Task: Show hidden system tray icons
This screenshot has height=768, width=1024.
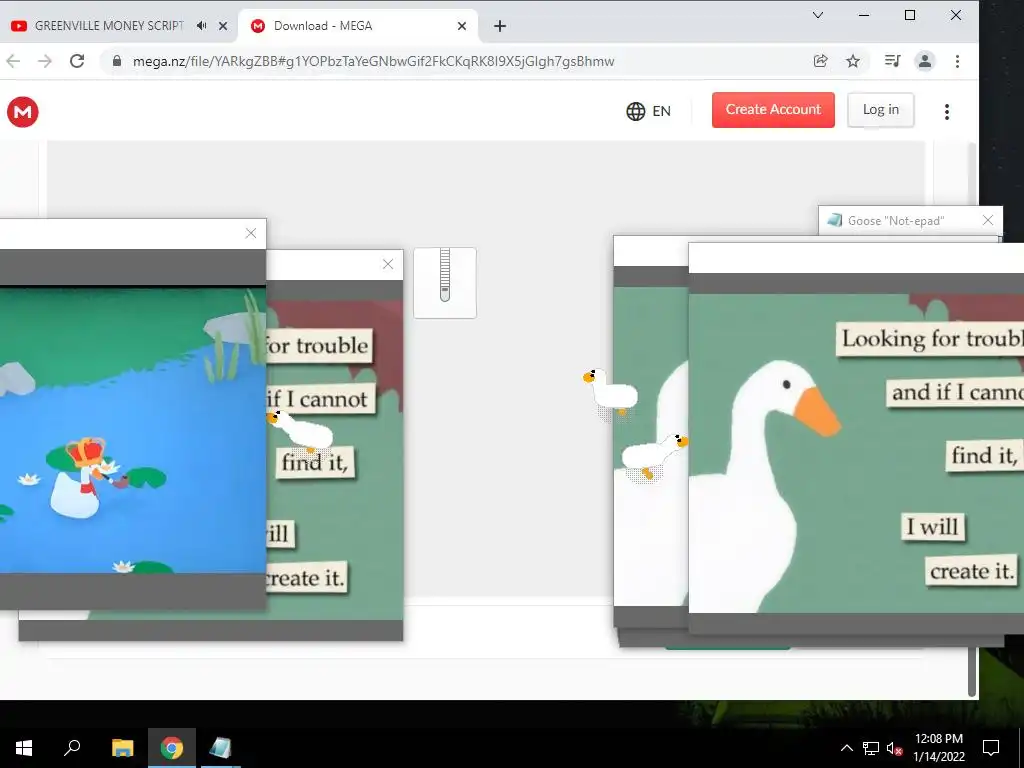Action: point(846,748)
